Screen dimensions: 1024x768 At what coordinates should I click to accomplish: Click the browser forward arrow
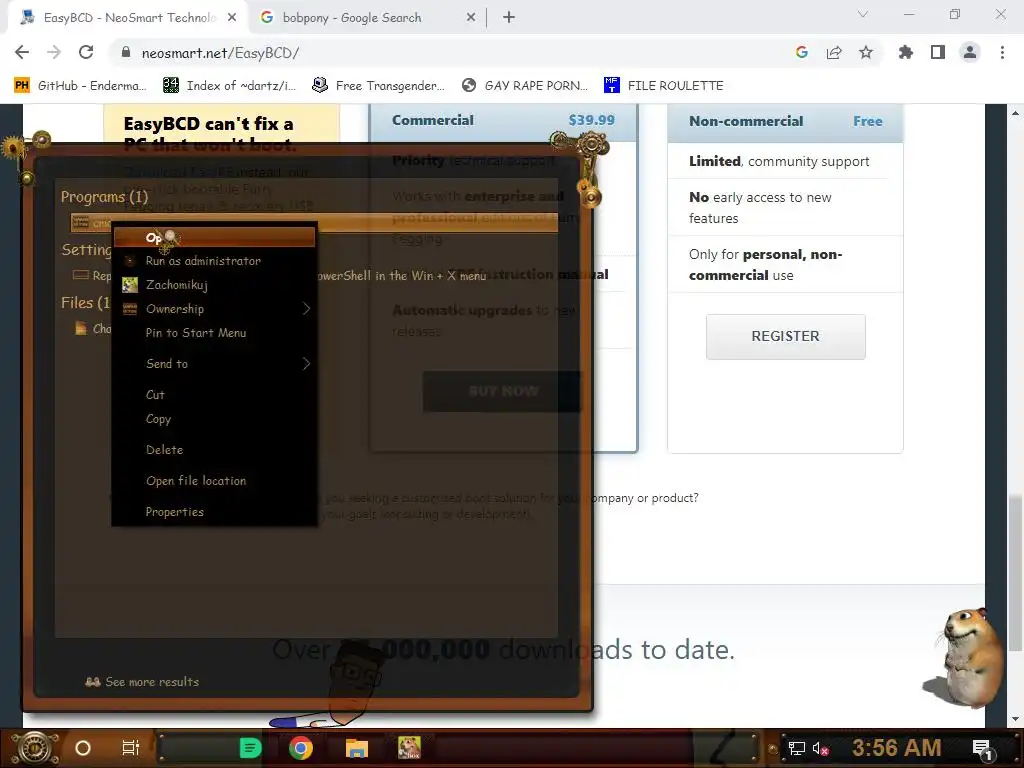[x=54, y=52]
